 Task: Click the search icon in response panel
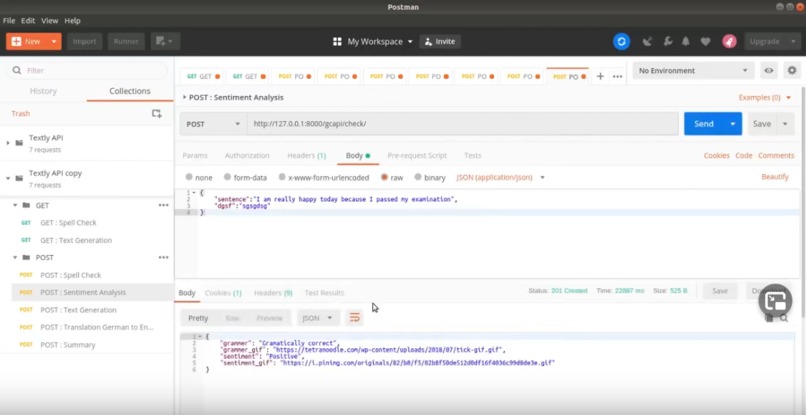coord(783,318)
